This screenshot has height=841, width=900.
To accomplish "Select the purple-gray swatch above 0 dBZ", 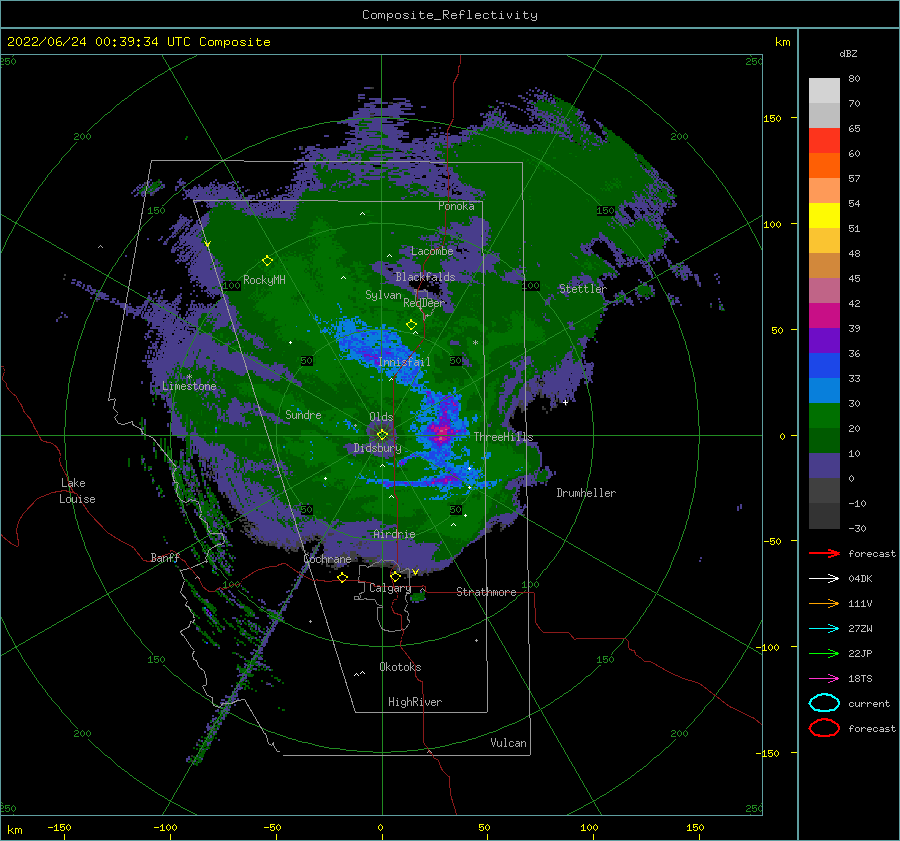I will pyautogui.click(x=824, y=466).
